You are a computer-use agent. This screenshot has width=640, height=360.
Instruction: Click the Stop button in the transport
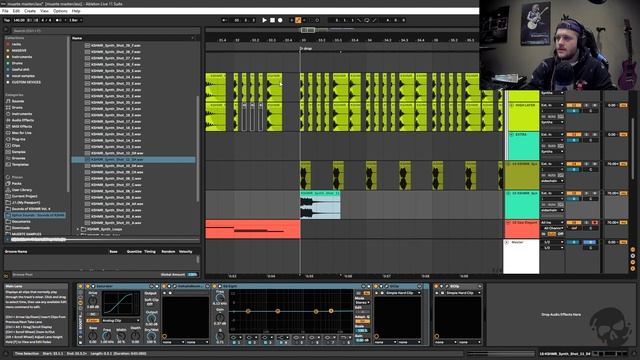(x=272, y=20)
